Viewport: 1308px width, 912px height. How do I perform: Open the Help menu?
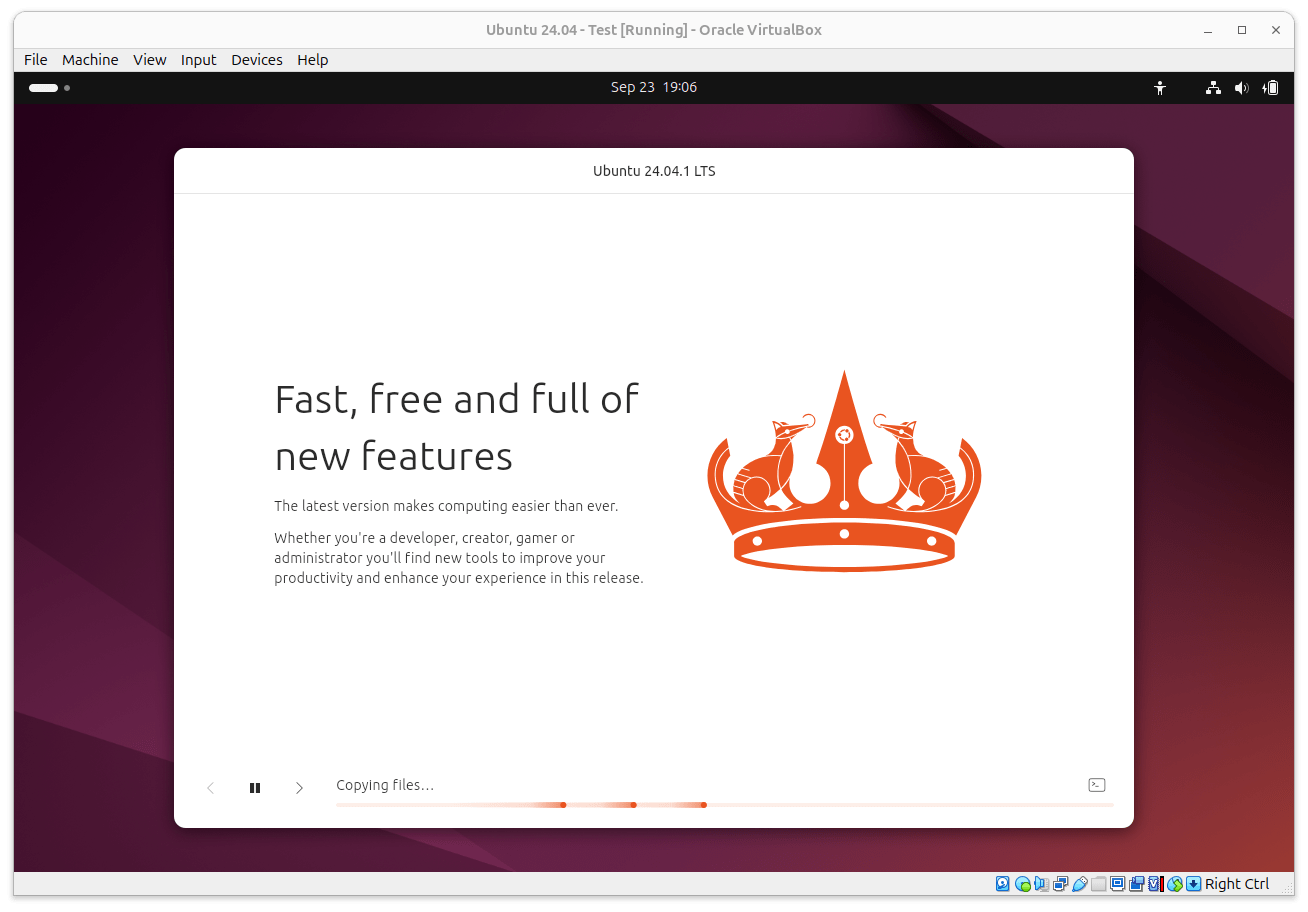point(313,60)
